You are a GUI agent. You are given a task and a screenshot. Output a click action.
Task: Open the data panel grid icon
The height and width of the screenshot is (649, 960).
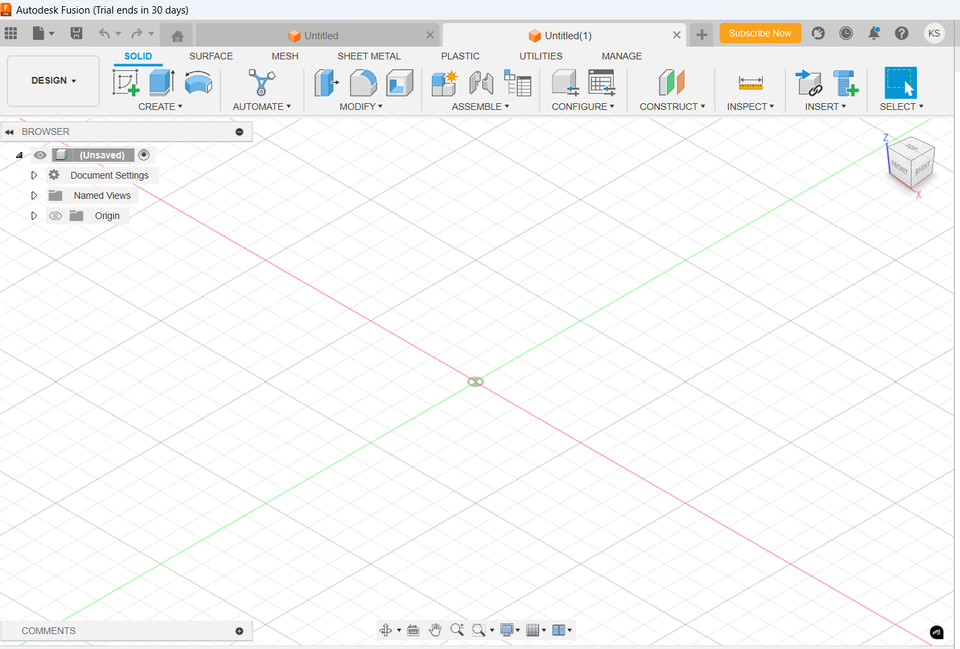point(11,34)
